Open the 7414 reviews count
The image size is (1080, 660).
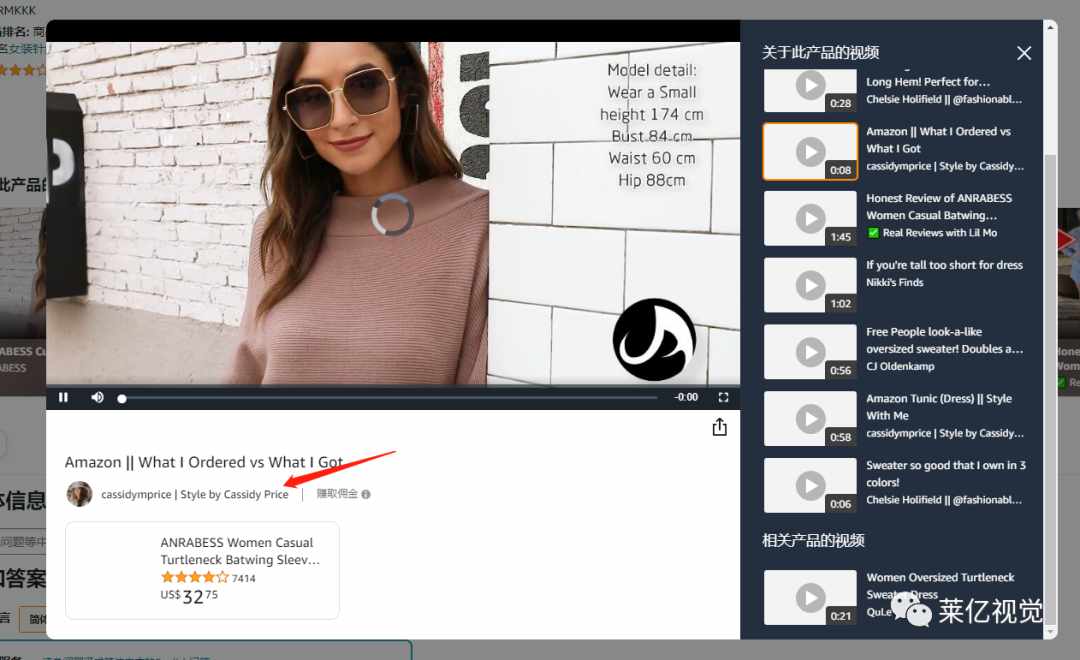click(x=244, y=579)
